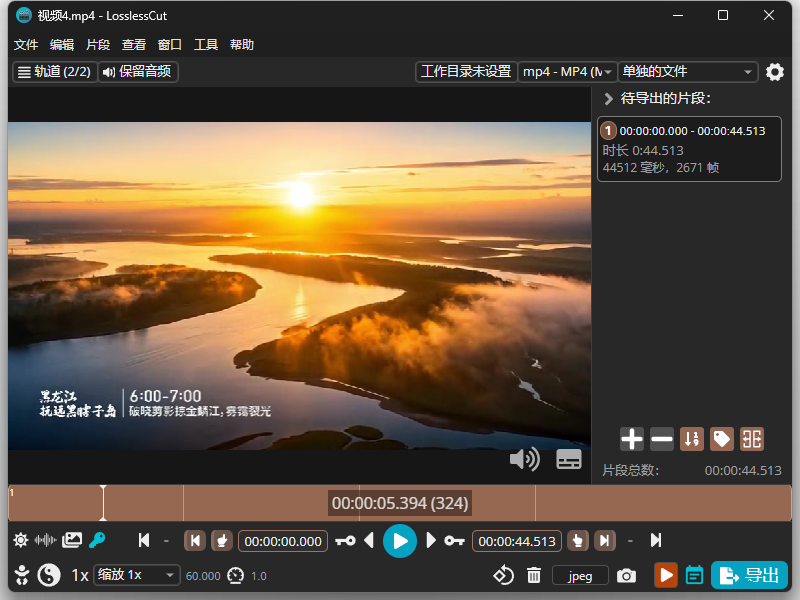Viewport: 800px width, 600px height.
Task: Capture snapshot with the camera icon
Action: (x=626, y=576)
